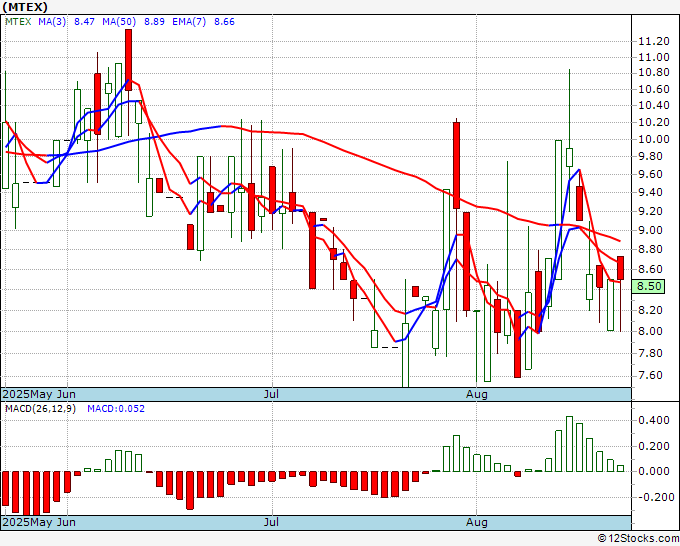Click the (MTEX) chart title
The height and width of the screenshot is (546, 680).
24,7
